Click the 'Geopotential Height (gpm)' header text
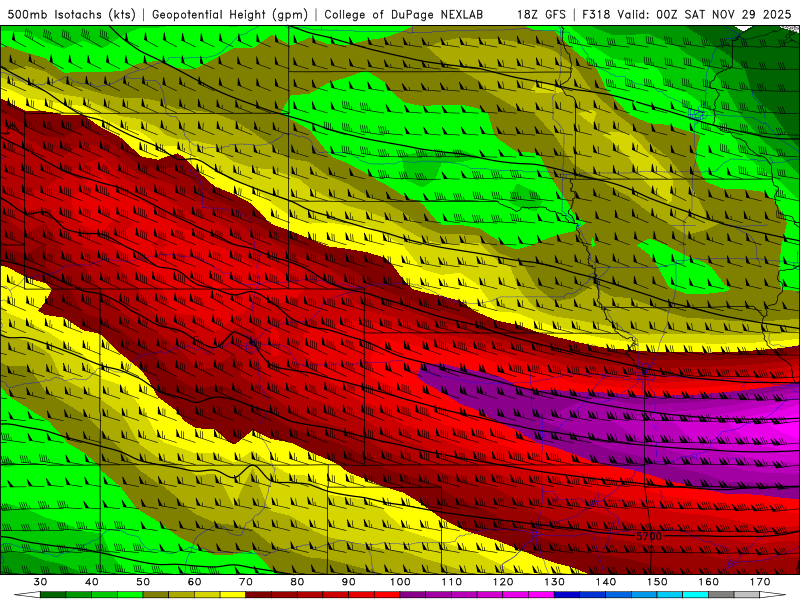800x600 pixels. click(x=230, y=14)
